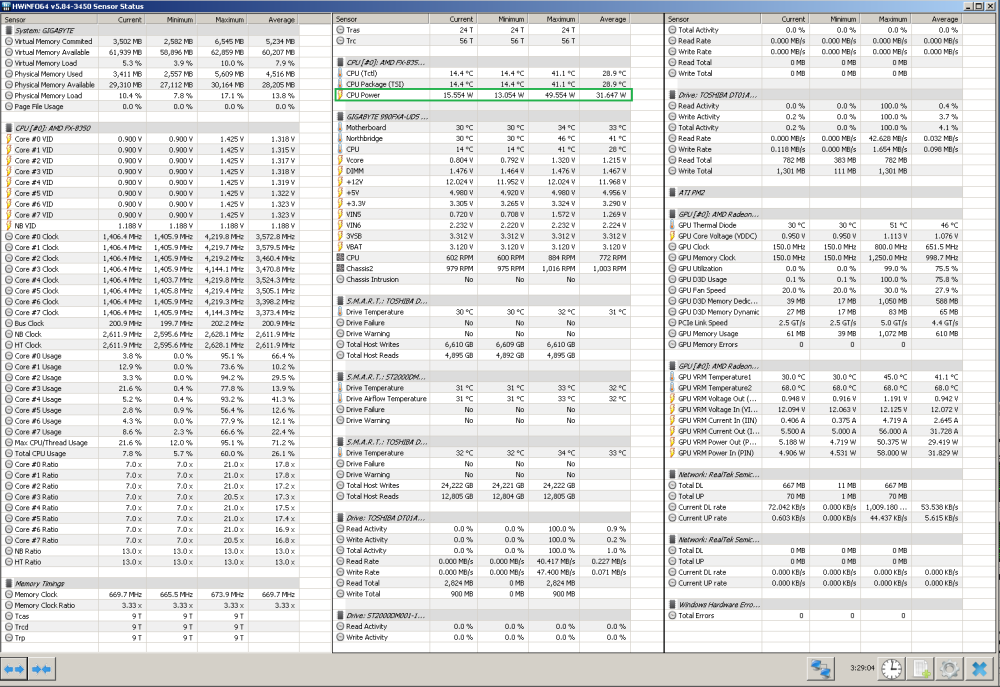The height and width of the screenshot is (687, 1000).
Task: Click the Maximum column header above Tras row
Action: coord(554,19)
